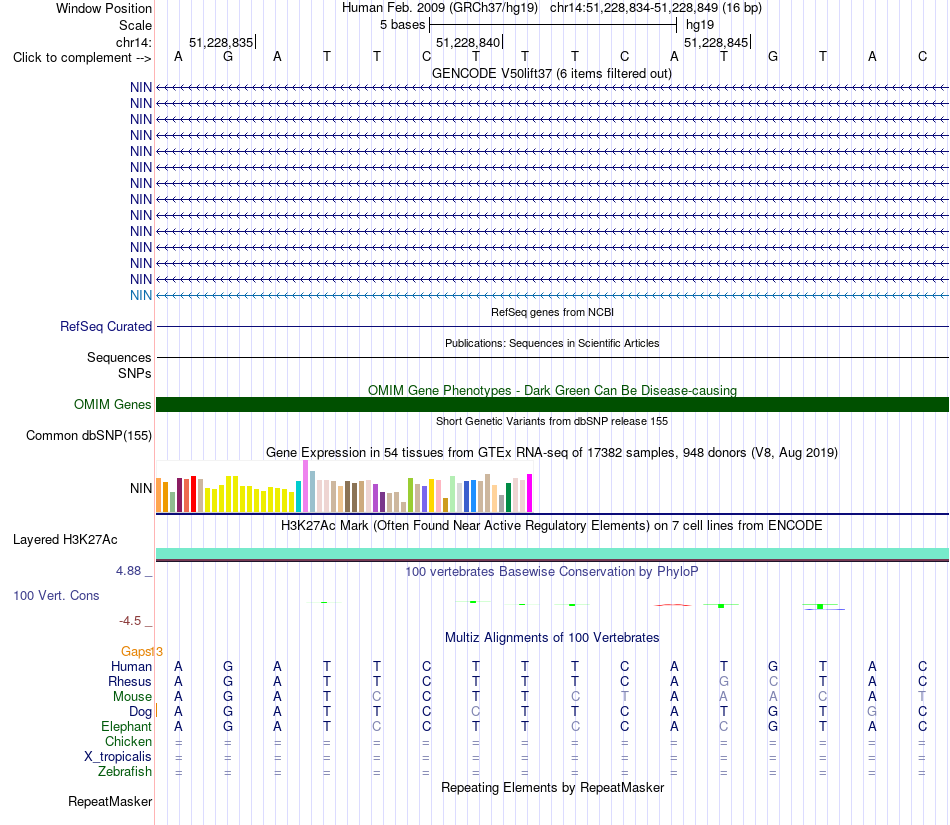Viewport: 950px width, 825px height.
Task: Click the hg19 label beside the scale bar
Action: (700, 25)
